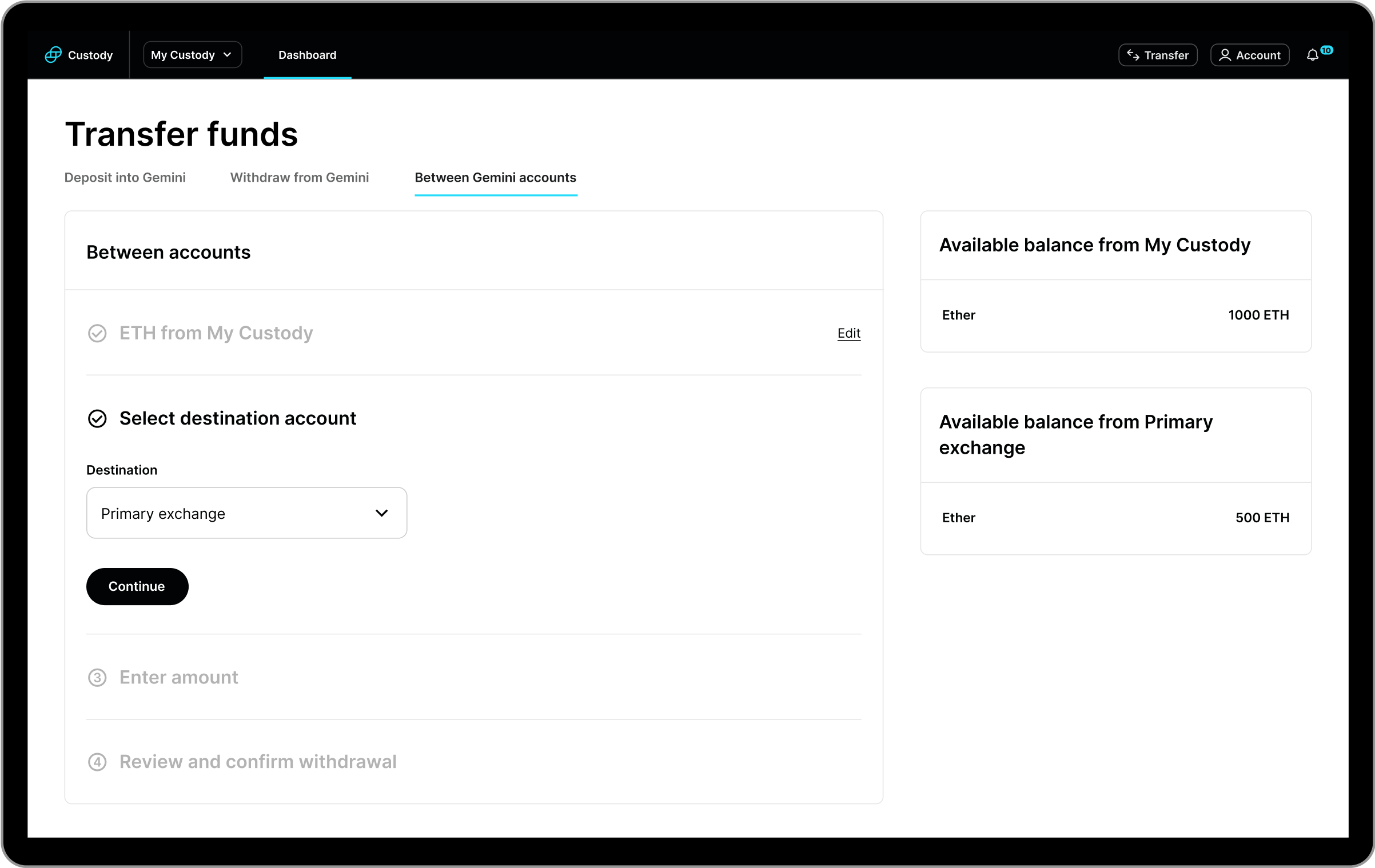Click the Gemini Custody logo icon
The width and height of the screenshot is (1375, 868).
(x=53, y=55)
